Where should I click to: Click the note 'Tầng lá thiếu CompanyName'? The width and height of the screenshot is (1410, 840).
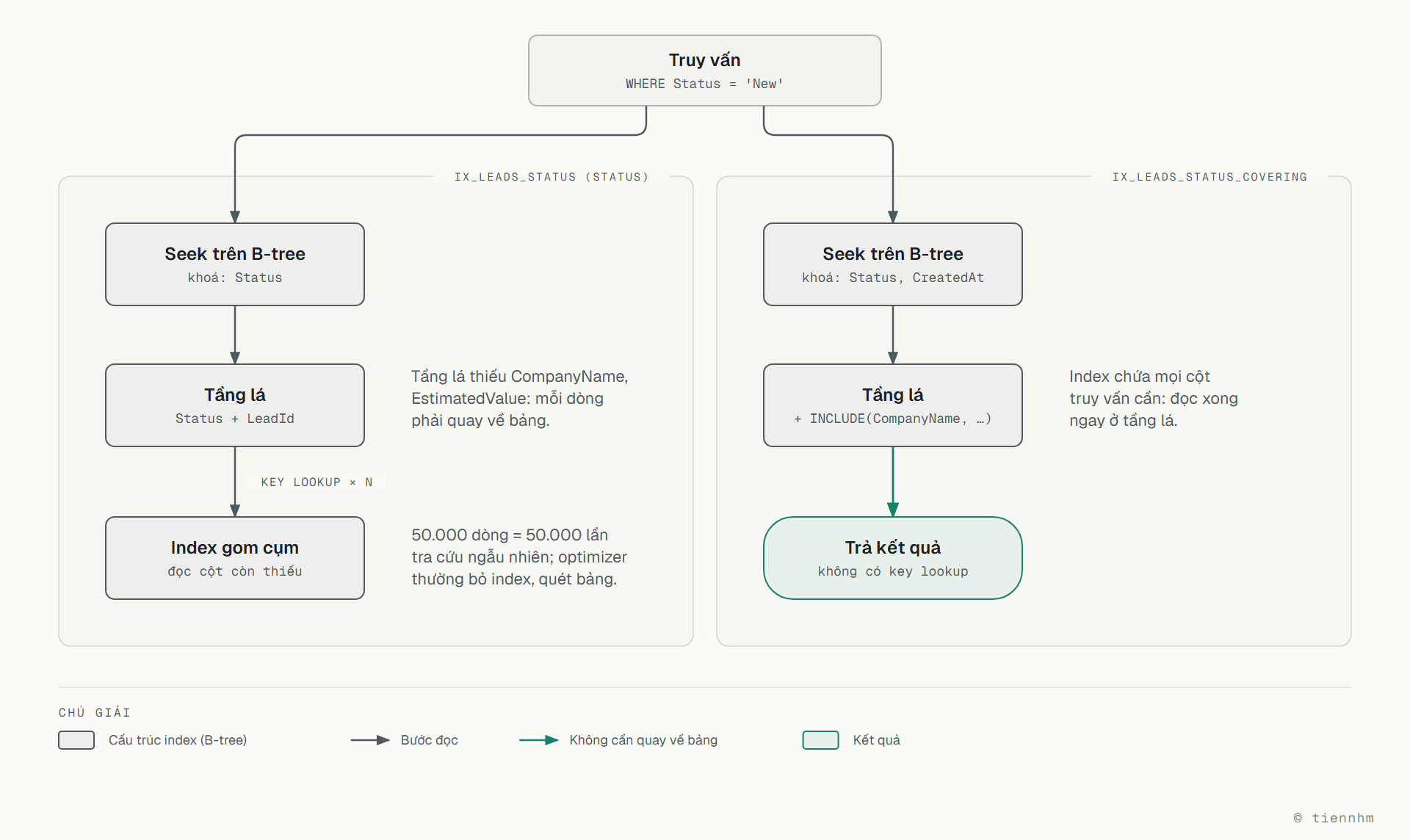pyautogui.click(x=519, y=398)
